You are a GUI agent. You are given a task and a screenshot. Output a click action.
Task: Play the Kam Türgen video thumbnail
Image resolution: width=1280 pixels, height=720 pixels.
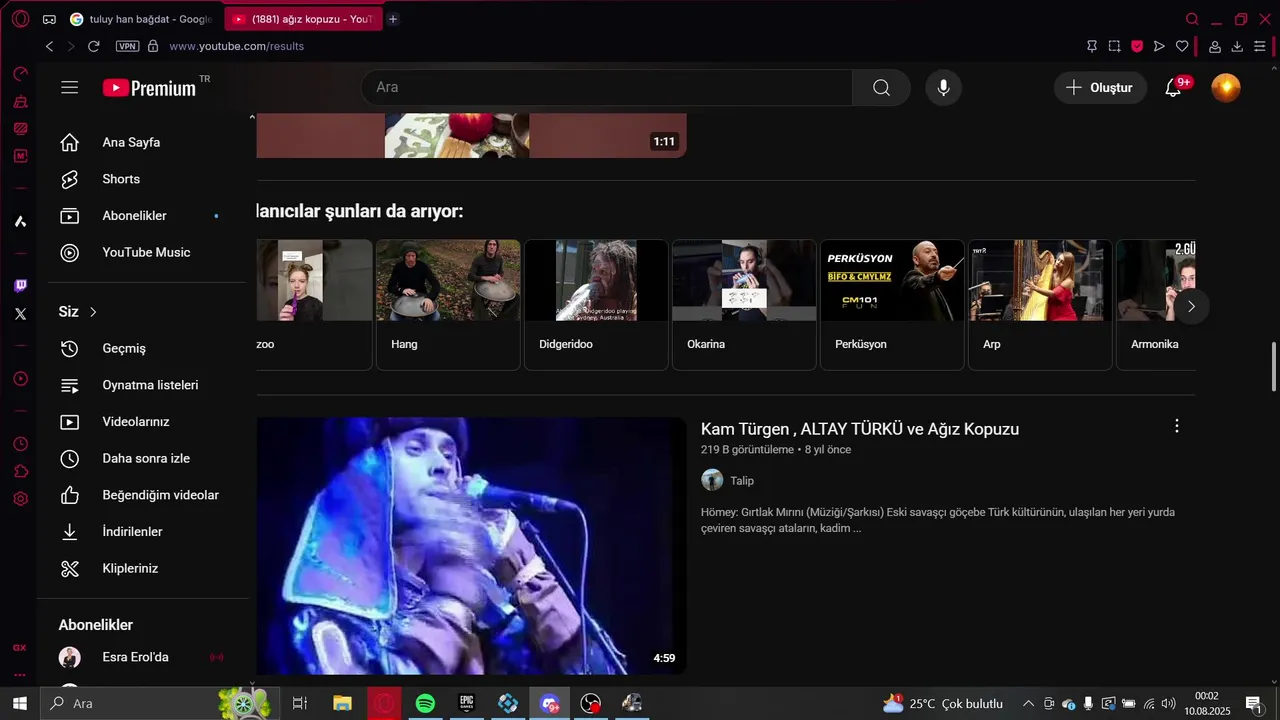click(471, 545)
